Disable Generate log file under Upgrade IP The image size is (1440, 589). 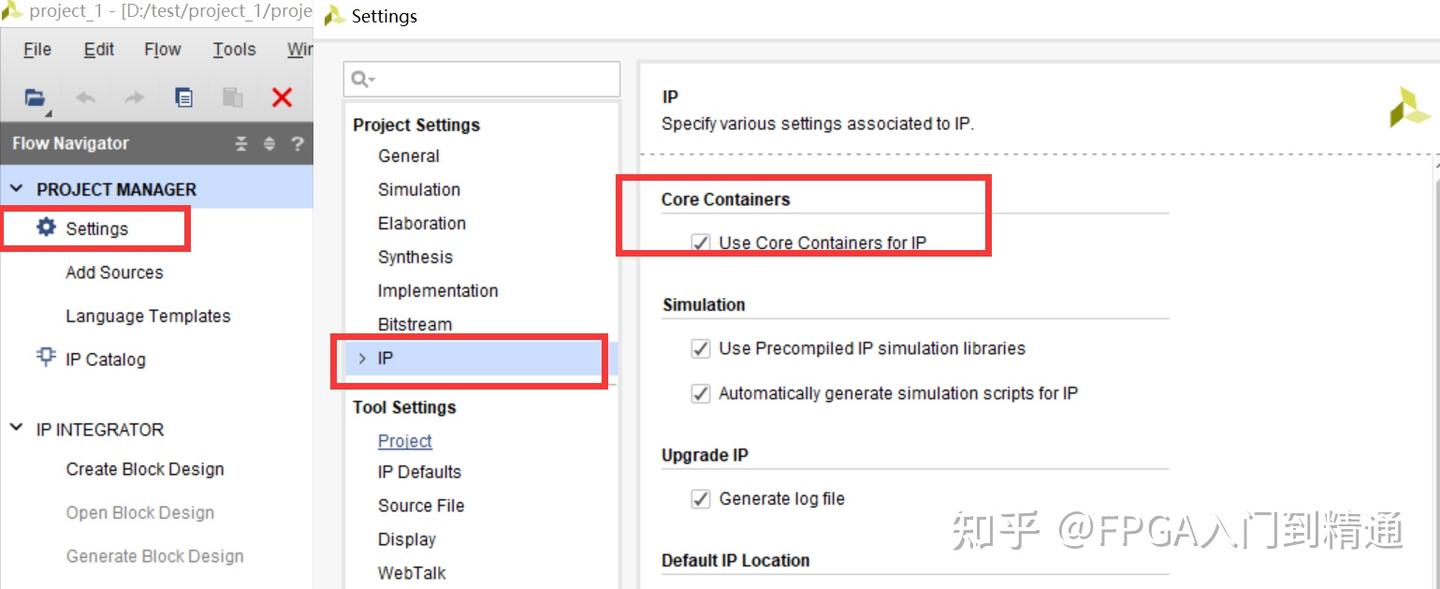pos(700,498)
